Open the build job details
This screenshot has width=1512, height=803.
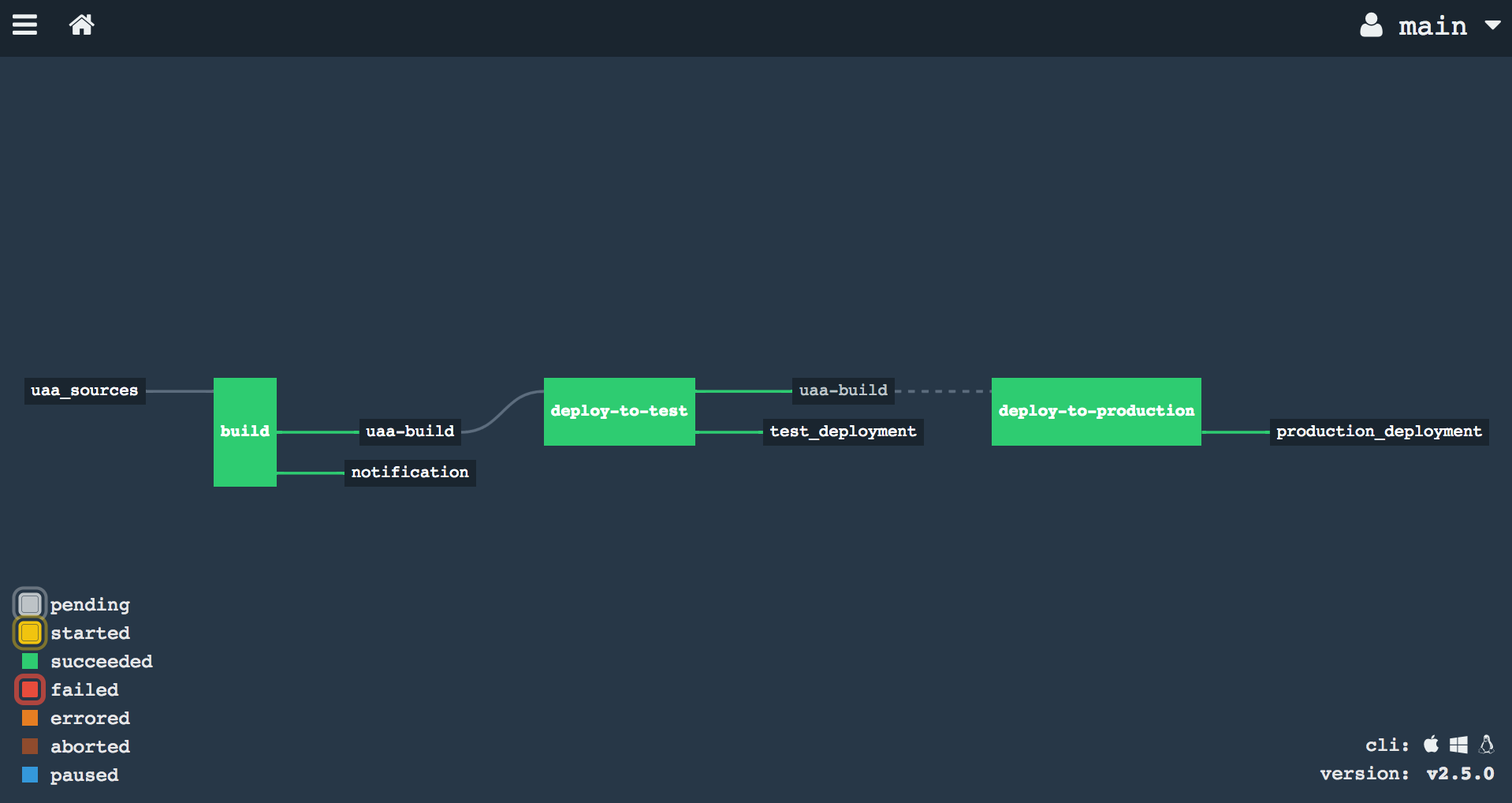point(244,431)
